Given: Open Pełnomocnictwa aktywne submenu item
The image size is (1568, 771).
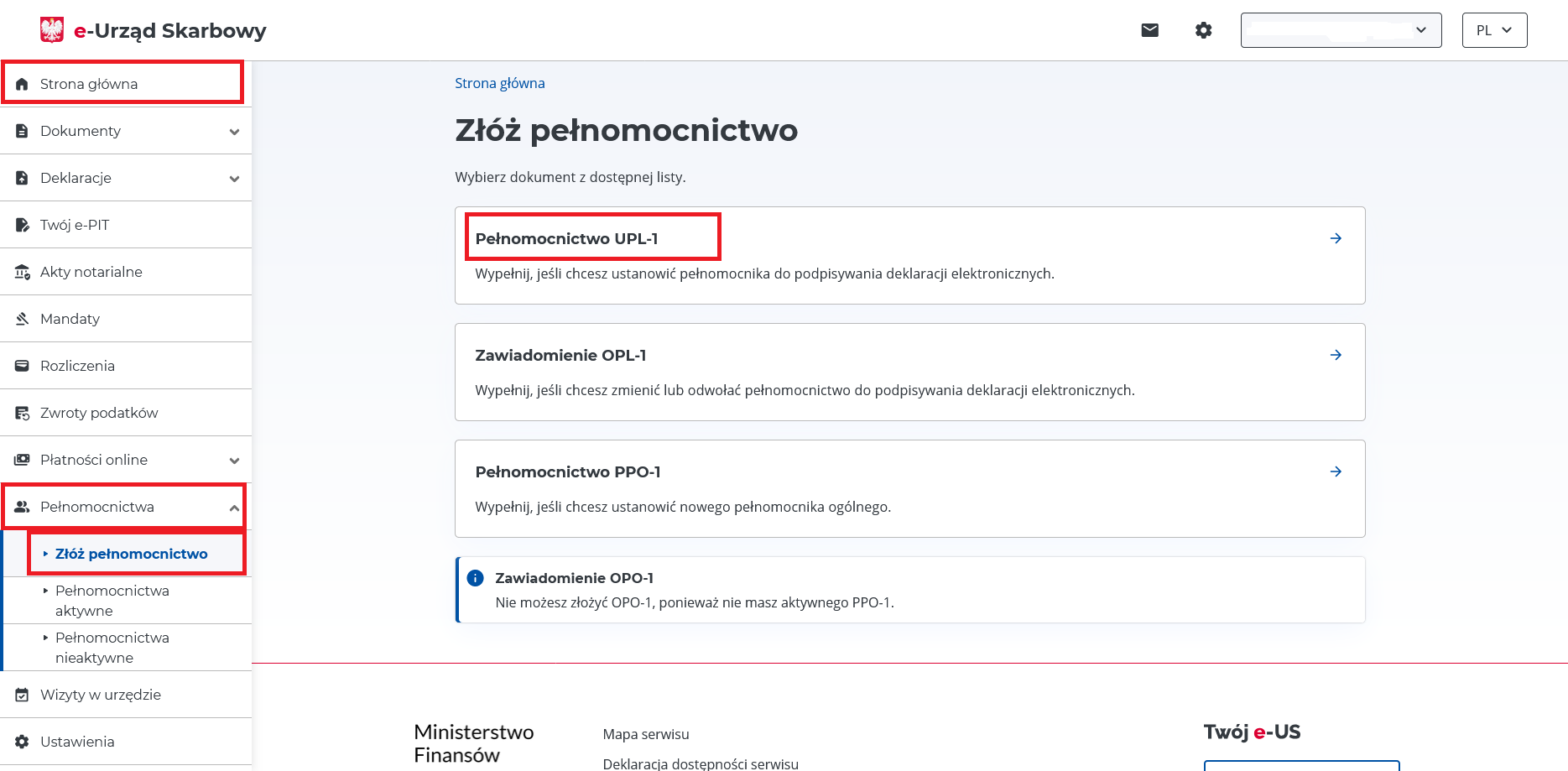Looking at the screenshot, I should click(x=112, y=601).
